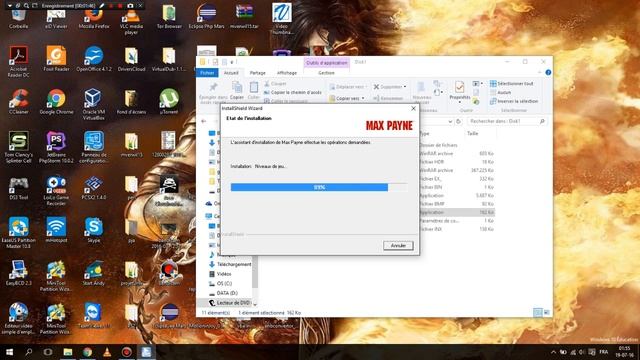Select the Fichier INX row
Image resolution: width=640 pixels, height=360 pixels.
[x=456, y=229]
